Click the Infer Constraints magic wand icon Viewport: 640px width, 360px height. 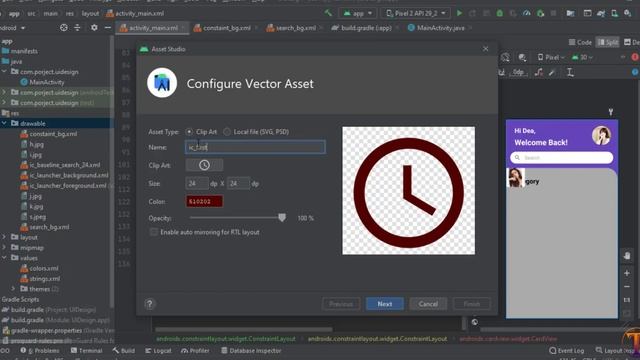552,73
